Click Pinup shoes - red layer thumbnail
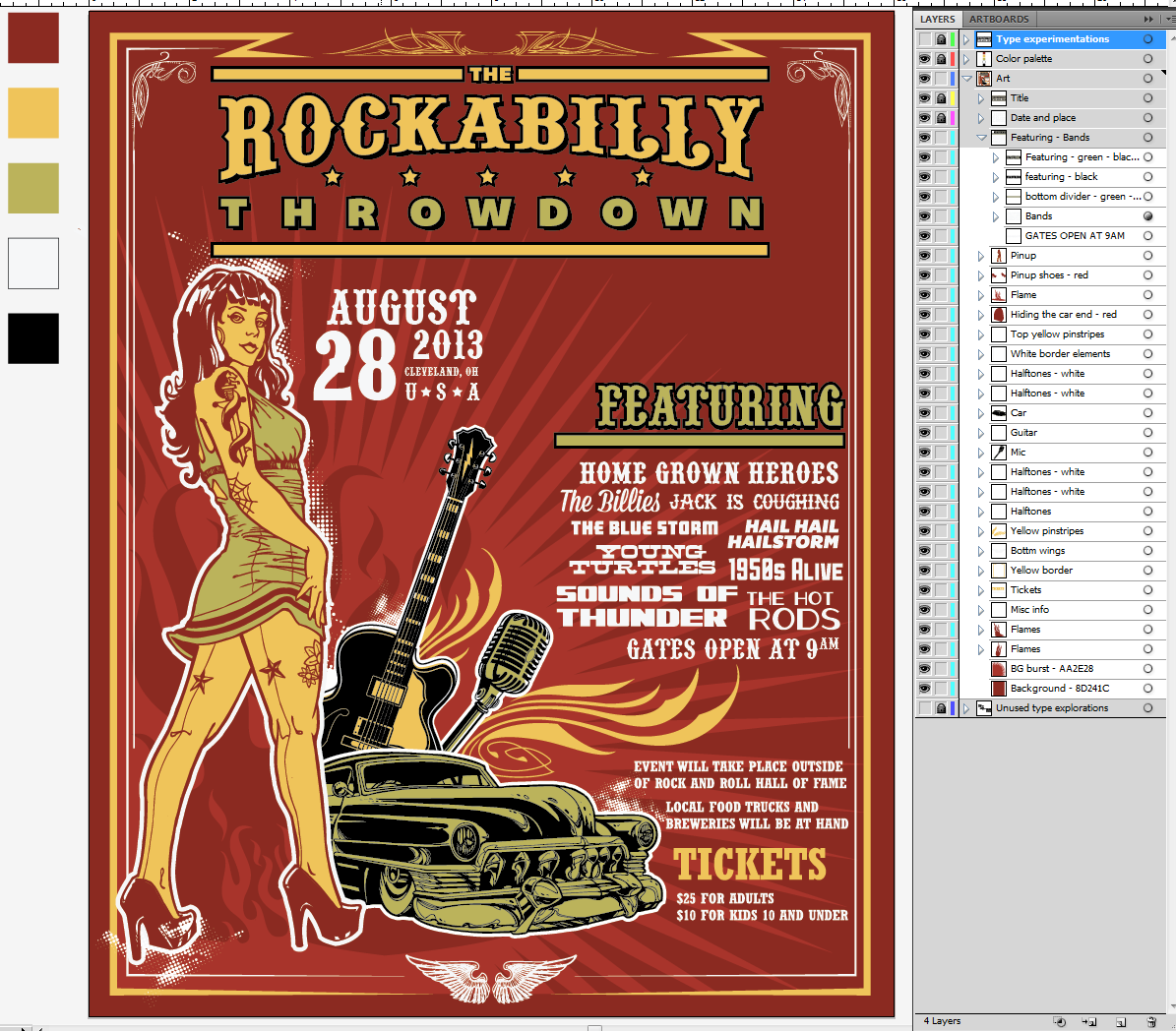Screen dimensions: 1176x1031 coord(998,275)
